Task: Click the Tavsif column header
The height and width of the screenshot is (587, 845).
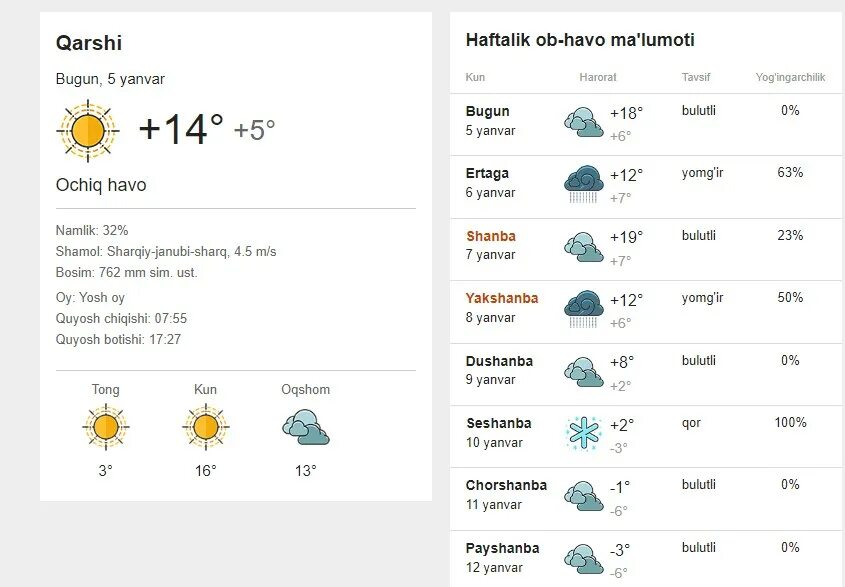Action: tap(696, 77)
